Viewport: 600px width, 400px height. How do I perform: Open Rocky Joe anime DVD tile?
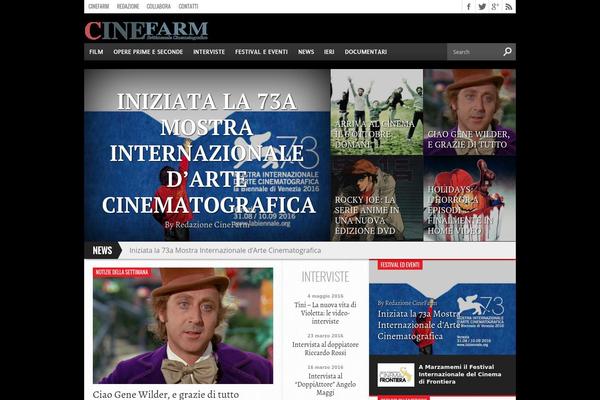point(377,199)
